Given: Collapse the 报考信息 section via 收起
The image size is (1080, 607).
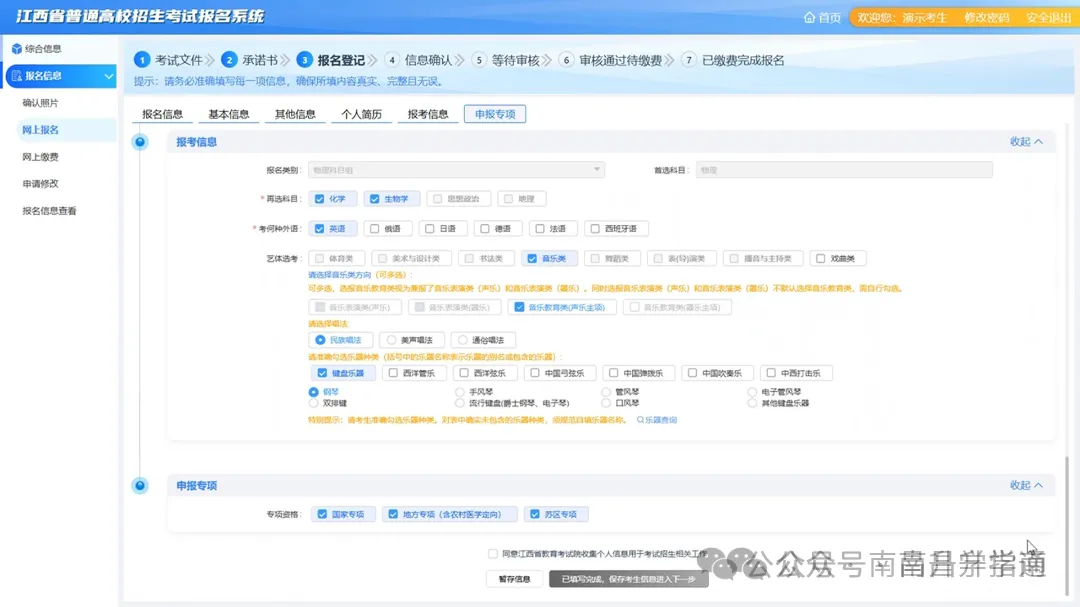Looking at the screenshot, I should click(1026, 142).
